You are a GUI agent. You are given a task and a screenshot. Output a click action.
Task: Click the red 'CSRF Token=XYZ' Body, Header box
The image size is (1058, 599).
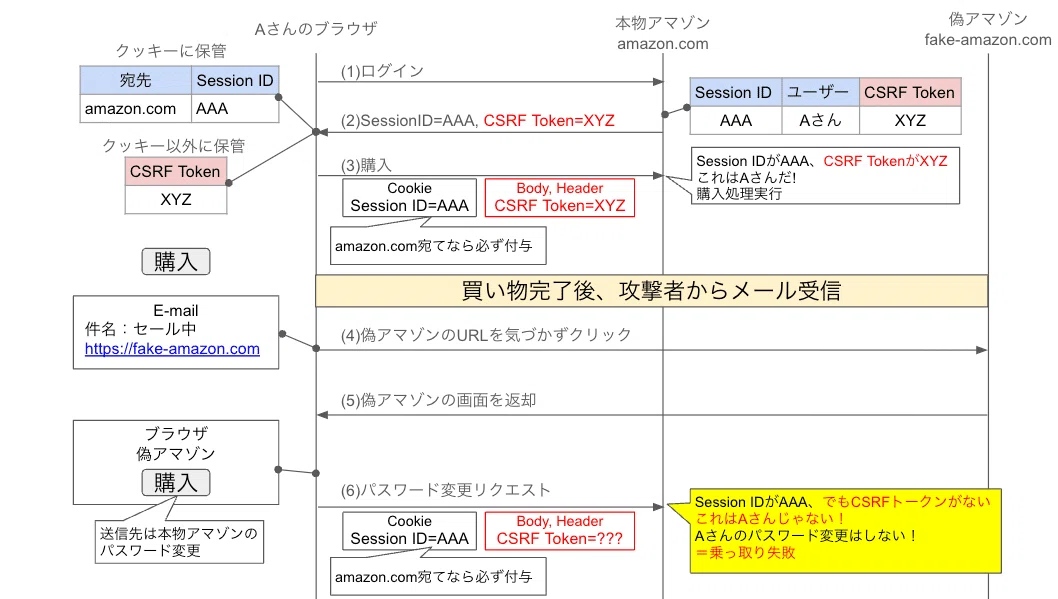[560, 198]
